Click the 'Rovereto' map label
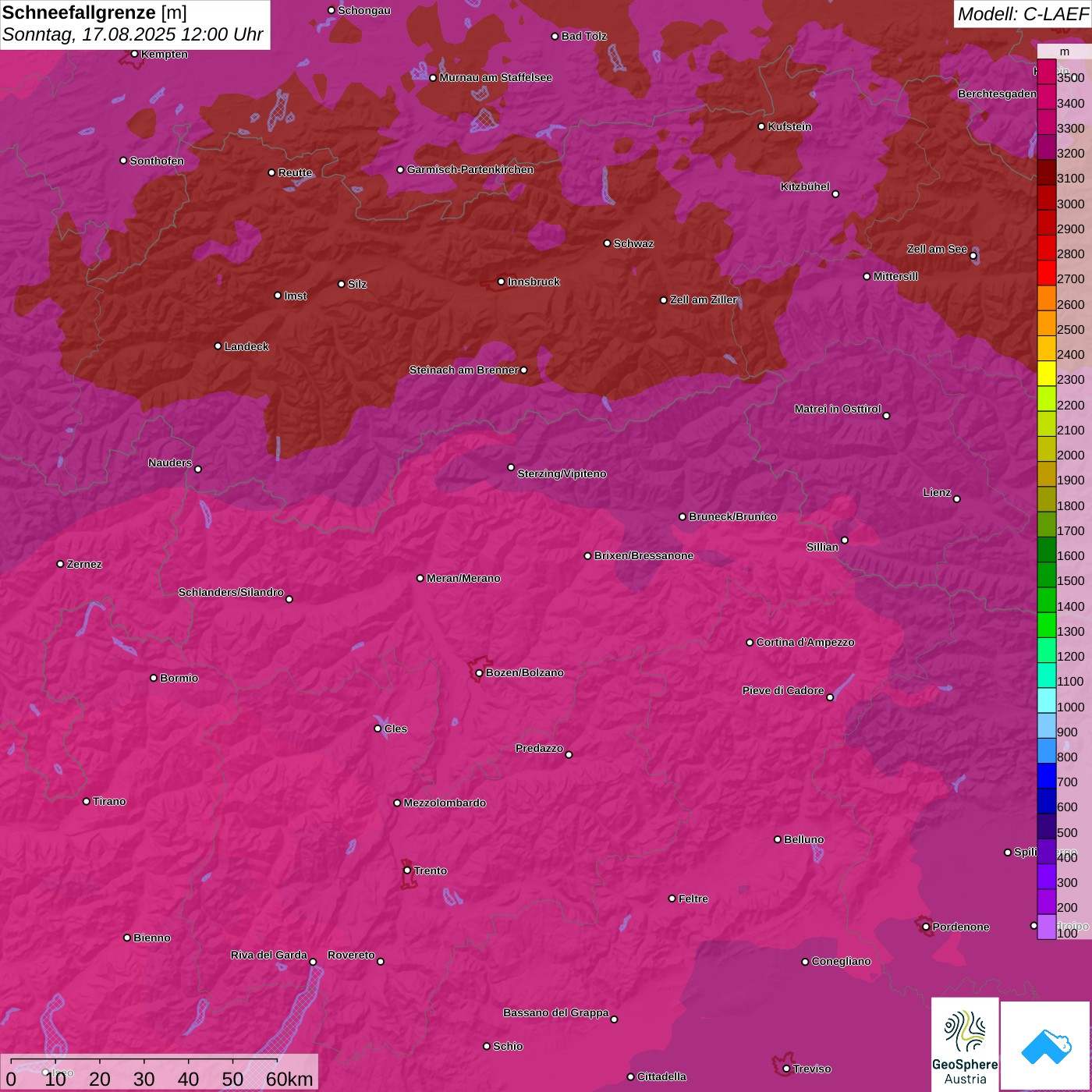 pos(351,955)
